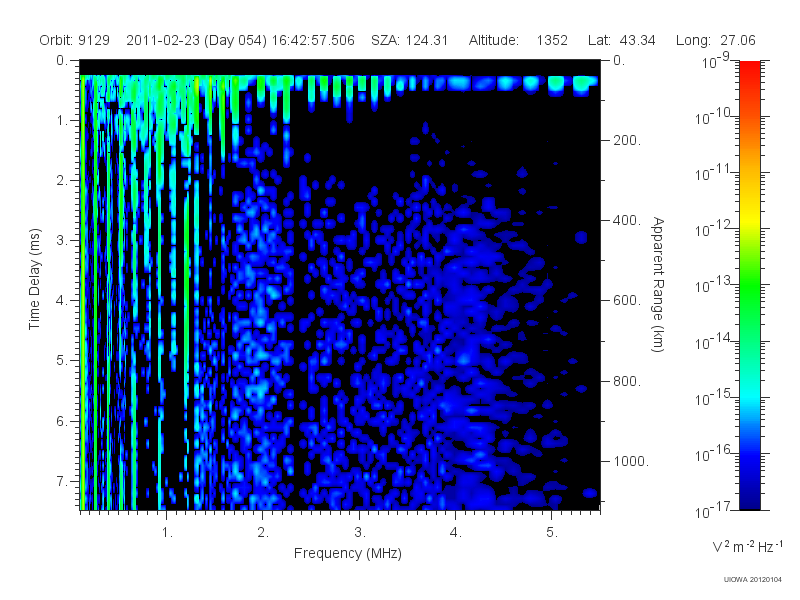Click the UIOWA 20120104 watermark text

pyautogui.click(x=753, y=580)
